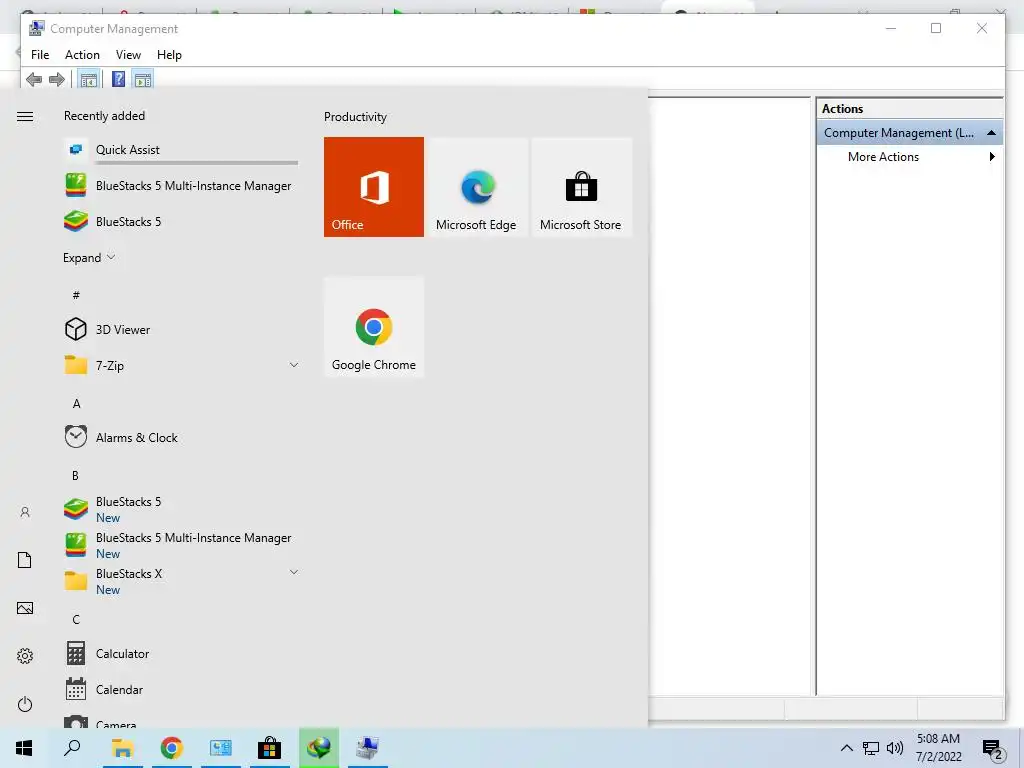The width and height of the screenshot is (1024, 768).
Task: Launch BlueStacks 5 Multi-Instance Manager under B
Action: tap(181, 545)
